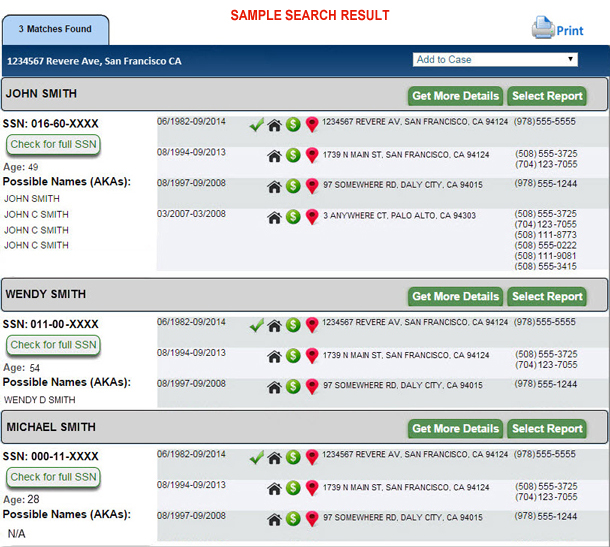Viewport: 610px width, 547px height.
Task: Click map pin in Wendy Smith's N Main St row
Action: tap(312, 356)
